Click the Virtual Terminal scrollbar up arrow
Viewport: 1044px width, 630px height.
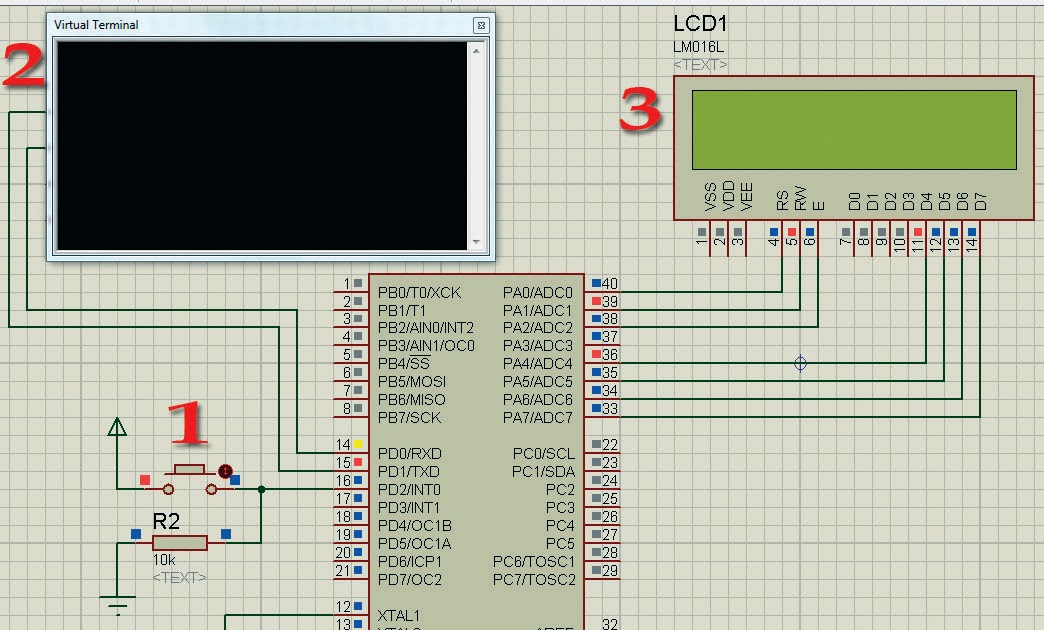coord(476,51)
